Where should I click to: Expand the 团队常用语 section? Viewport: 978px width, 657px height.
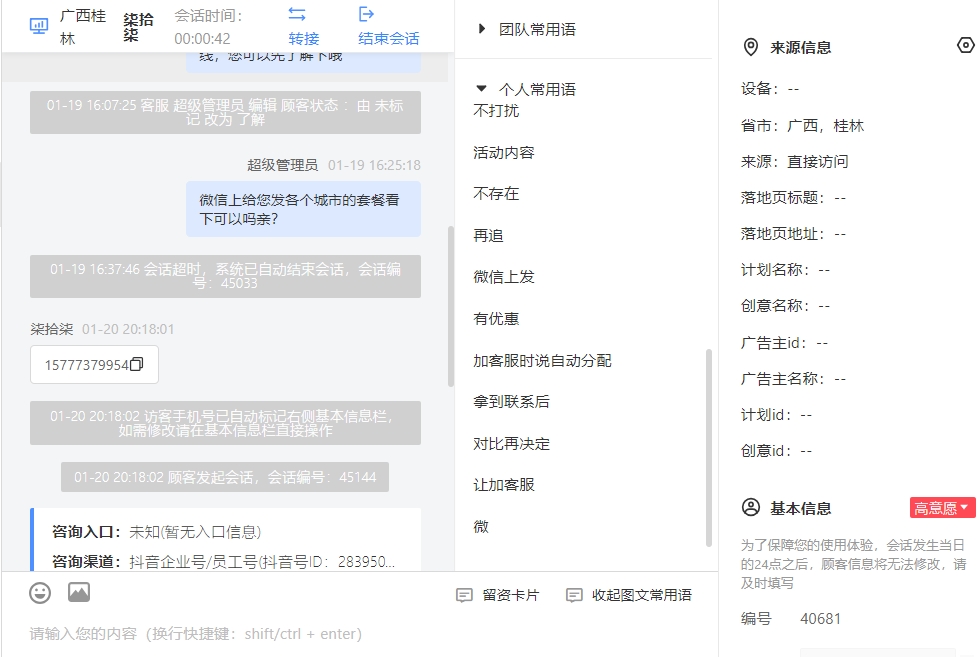coord(481,29)
